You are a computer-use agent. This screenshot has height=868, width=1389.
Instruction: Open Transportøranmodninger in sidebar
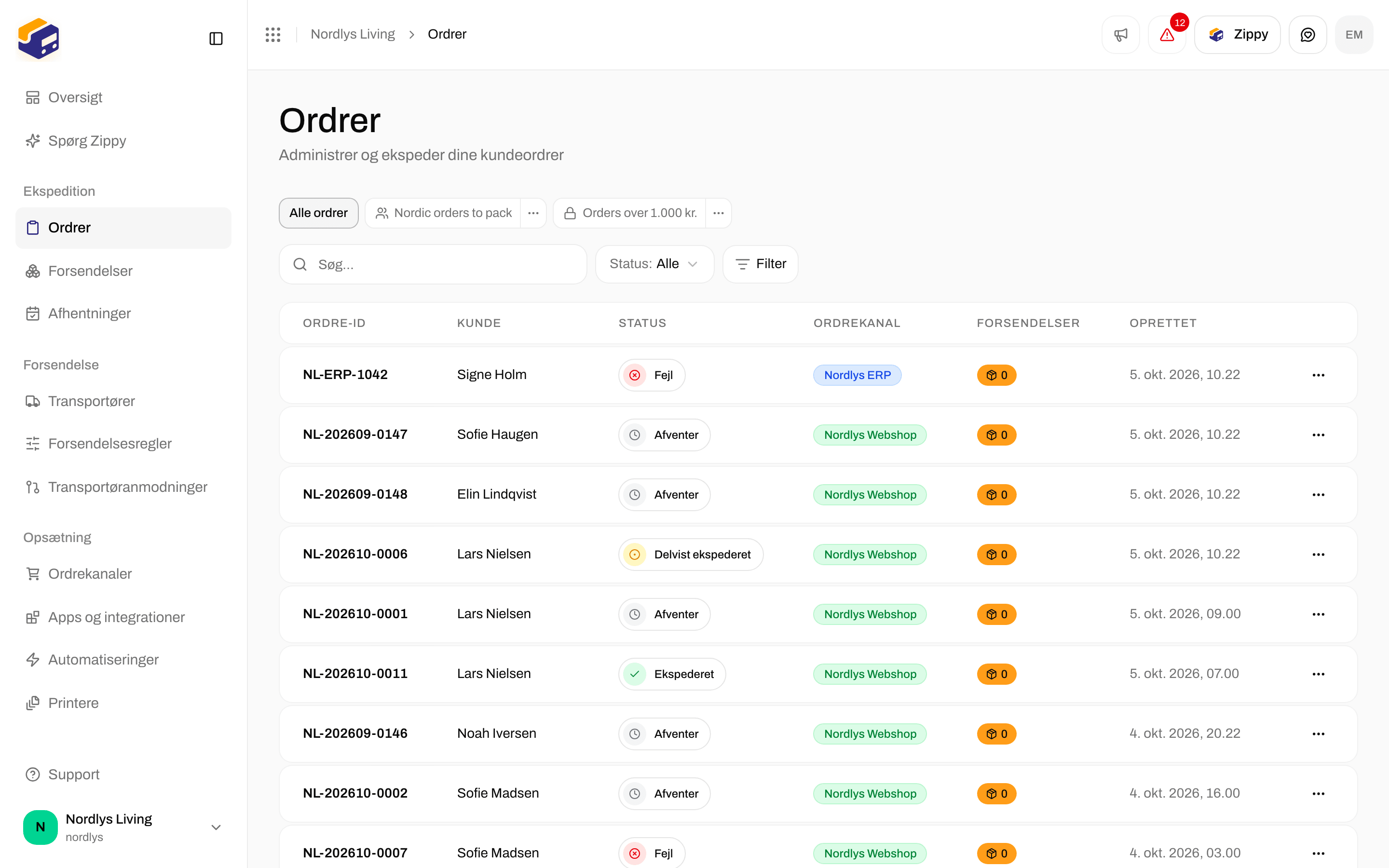coord(123,487)
